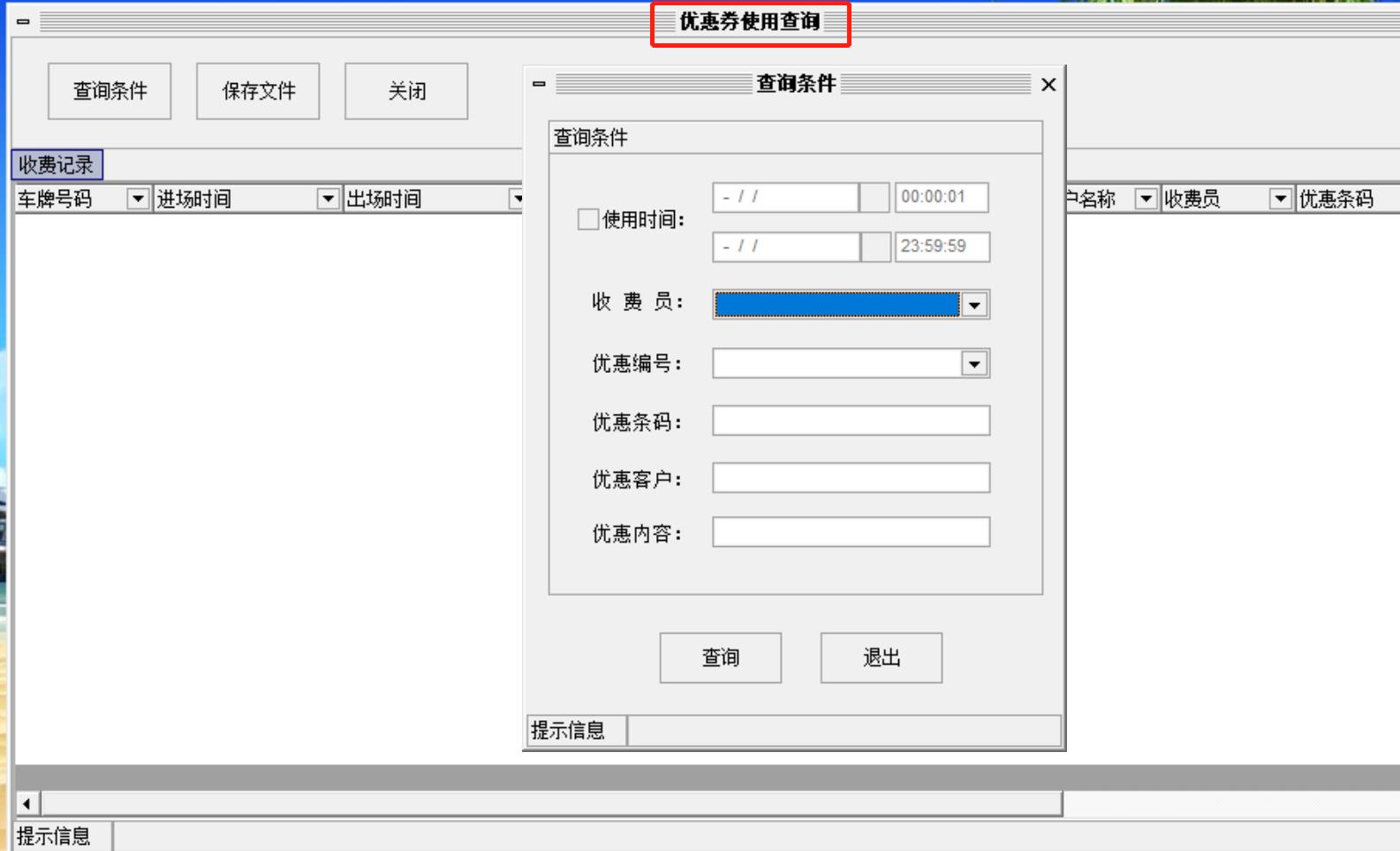
Task: Close the 查询条件 dialog with X
Action: pos(1048,85)
